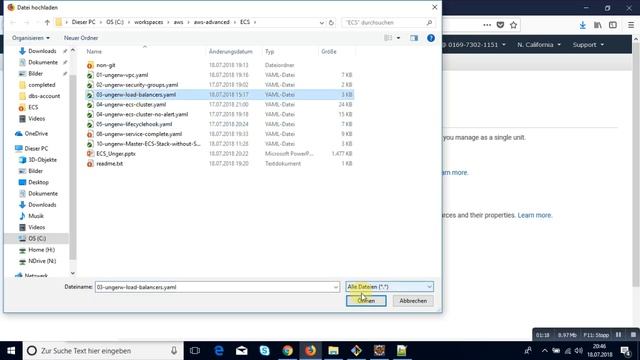Open page actions three-dot menu
The height and width of the screenshot is (360, 640).
point(487,25)
